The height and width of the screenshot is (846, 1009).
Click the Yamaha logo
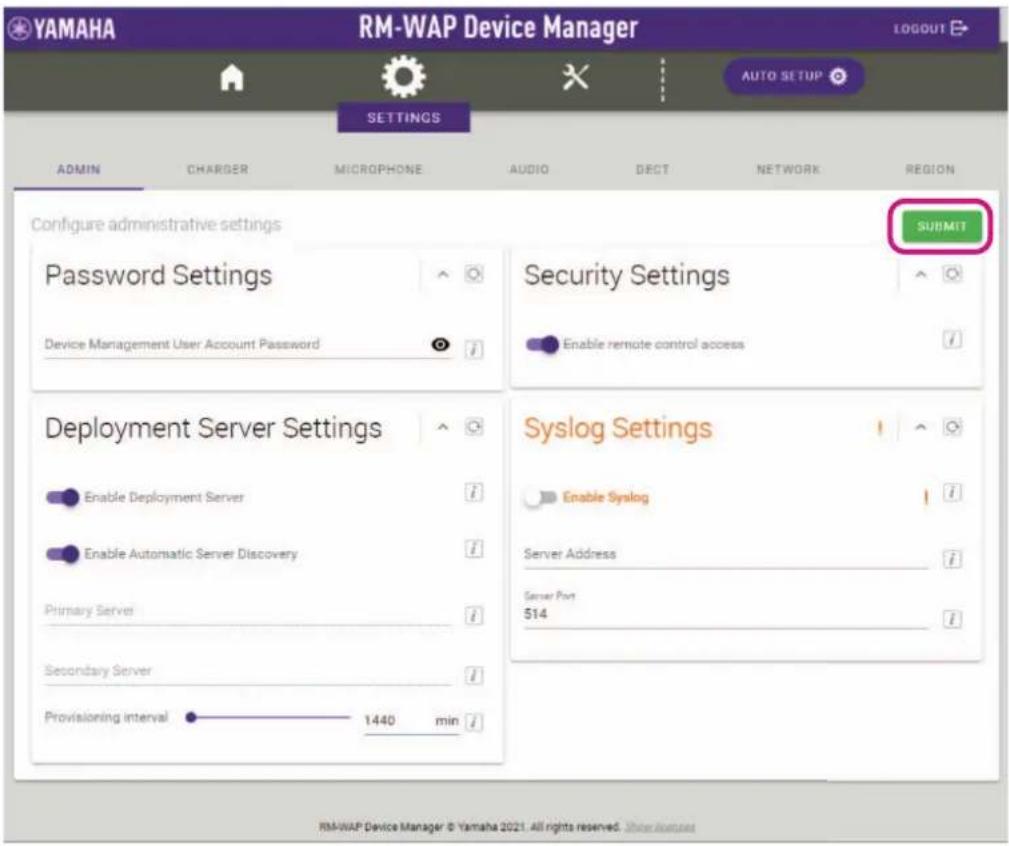pyautogui.click(x=63, y=29)
